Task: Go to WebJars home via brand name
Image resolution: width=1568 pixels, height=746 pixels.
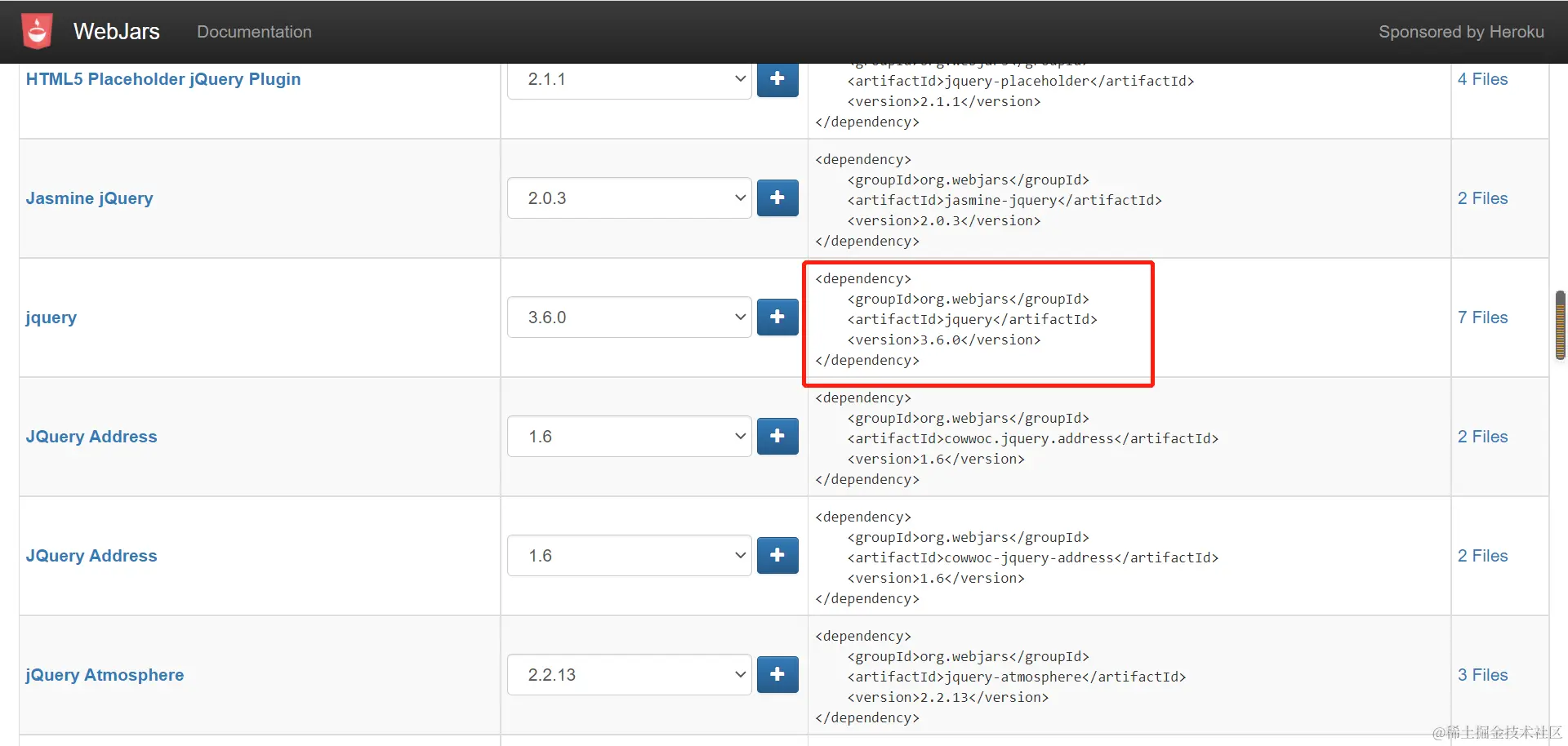Action: pyautogui.click(x=117, y=31)
